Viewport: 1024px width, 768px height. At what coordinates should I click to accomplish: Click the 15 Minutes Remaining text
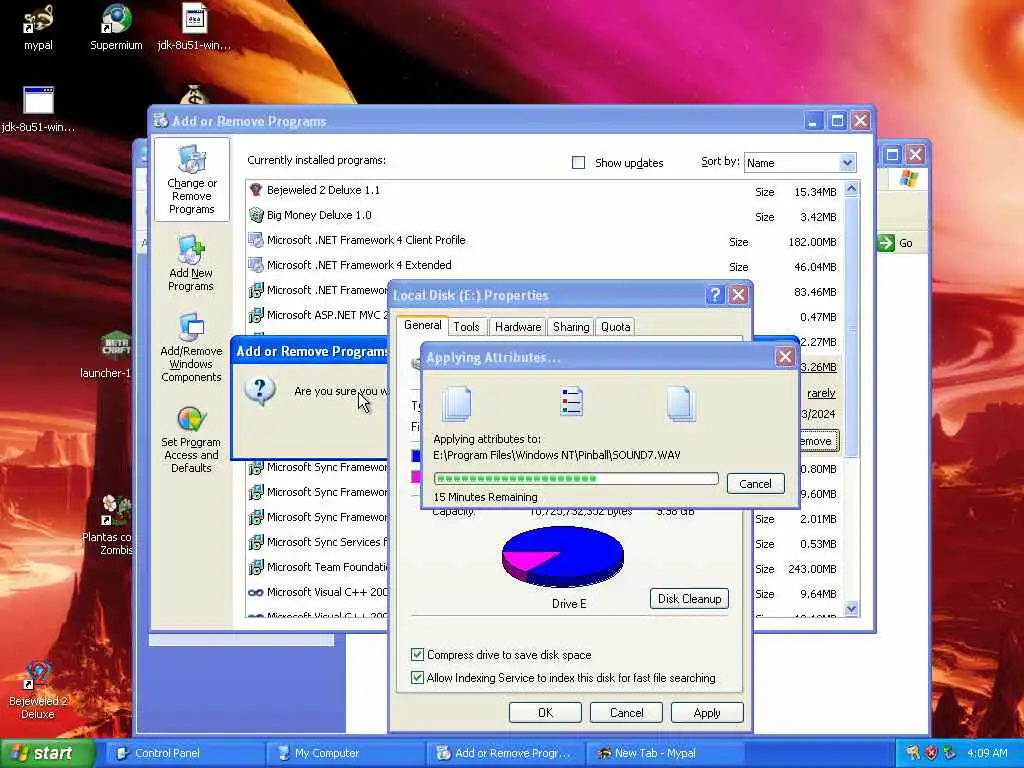(485, 497)
